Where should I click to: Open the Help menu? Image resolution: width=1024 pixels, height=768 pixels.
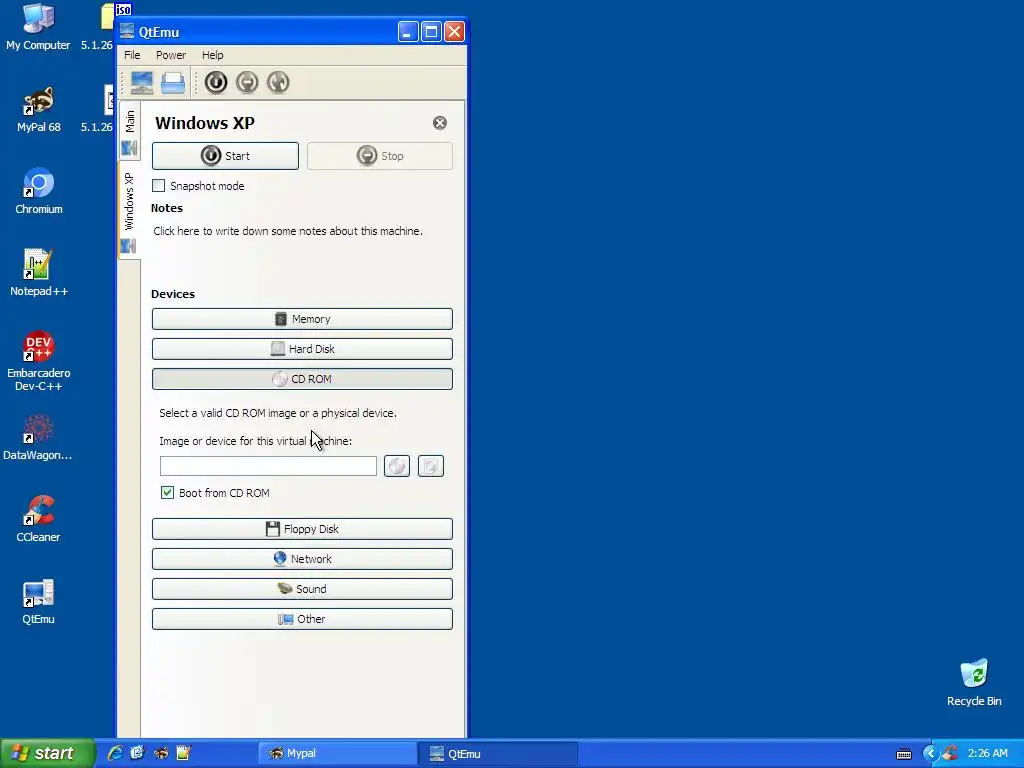tap(212, 55)
